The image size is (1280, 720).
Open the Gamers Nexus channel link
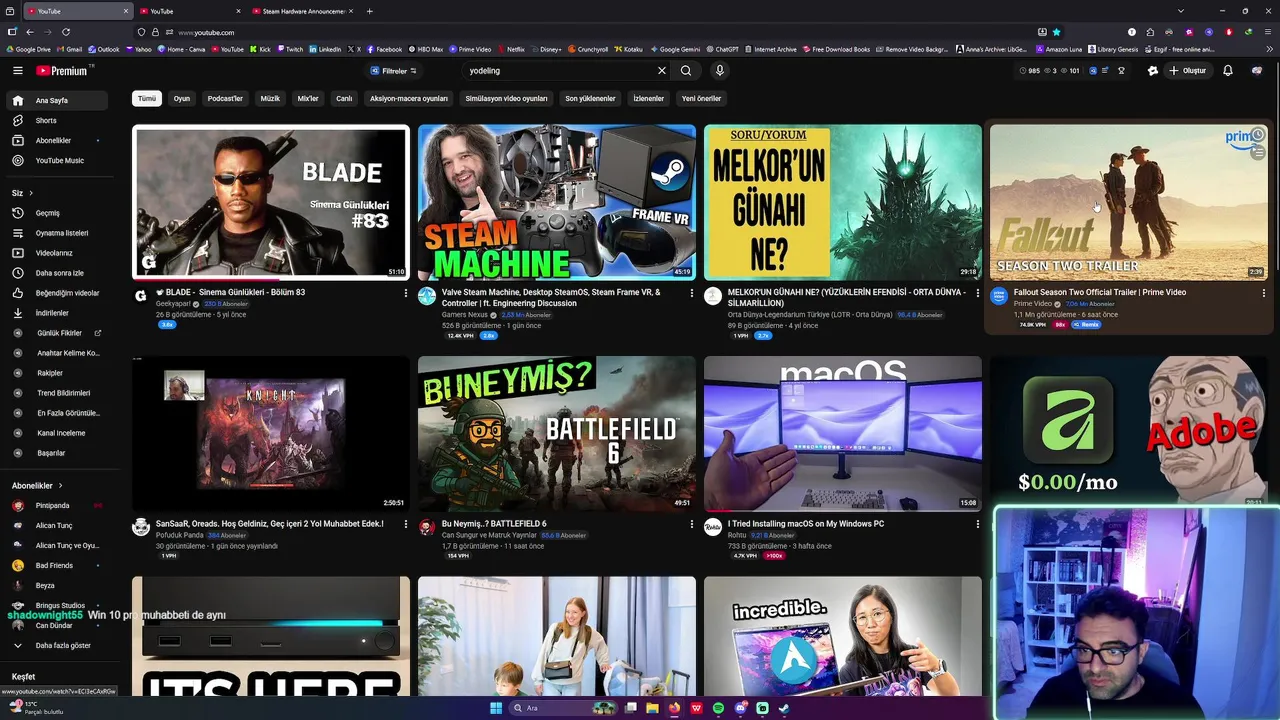(x=465, y=315)
